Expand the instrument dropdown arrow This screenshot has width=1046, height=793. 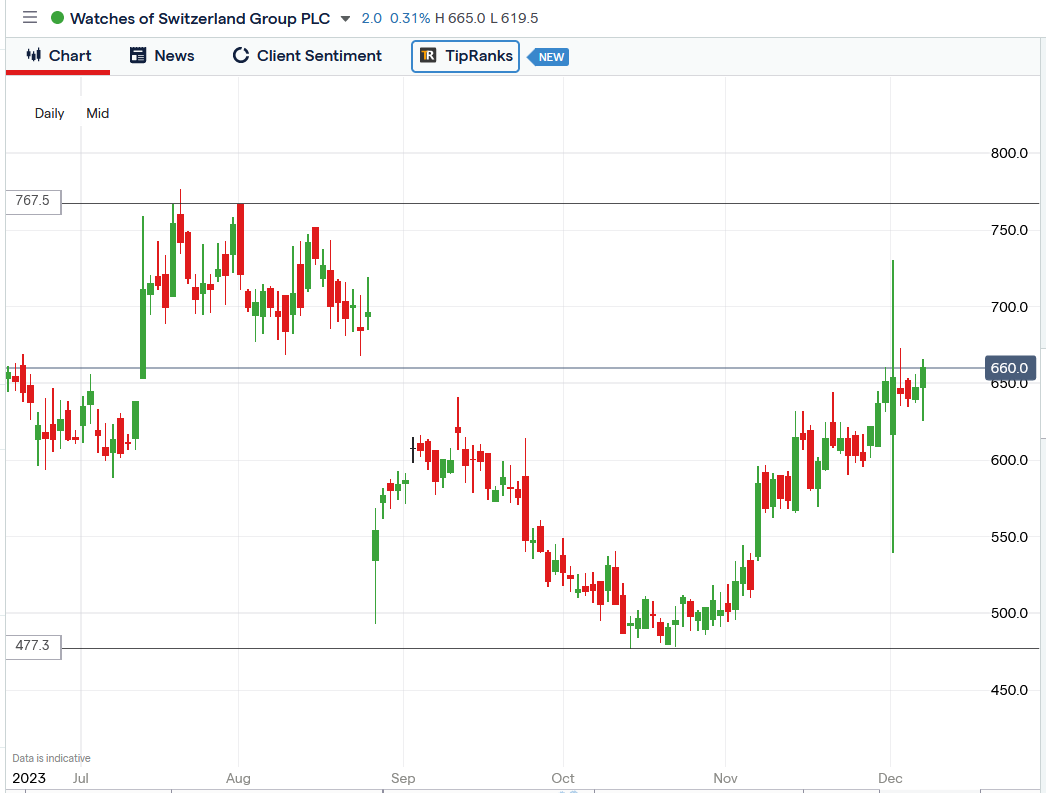click(x=345, y=19)
